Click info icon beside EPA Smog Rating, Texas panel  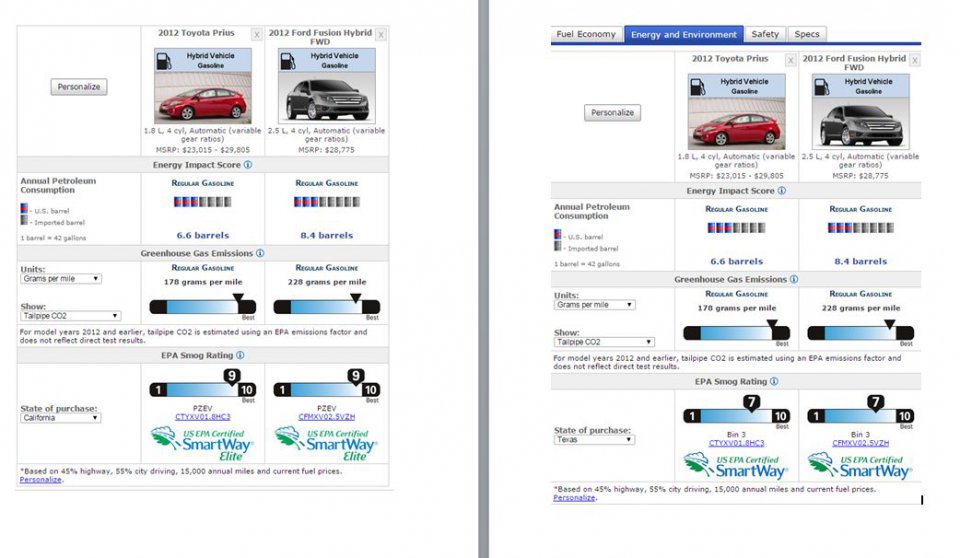774,381
